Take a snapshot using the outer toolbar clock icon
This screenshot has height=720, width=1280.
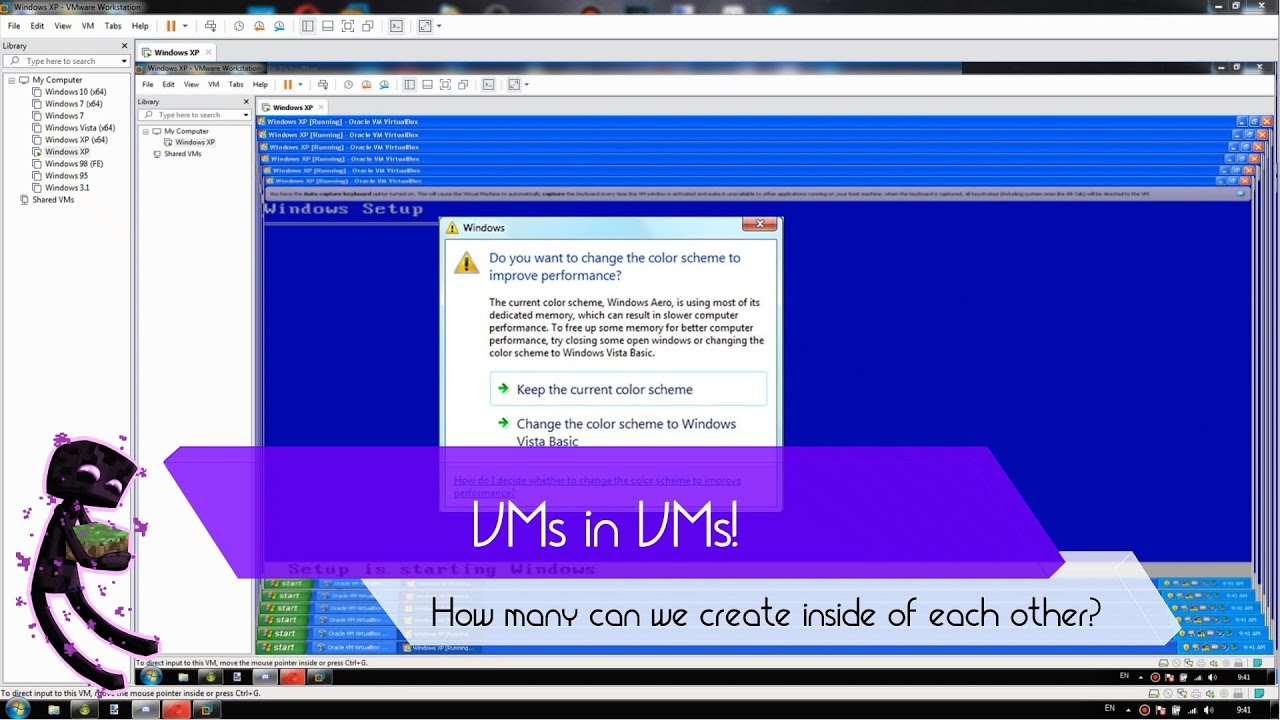coord(240,26)
